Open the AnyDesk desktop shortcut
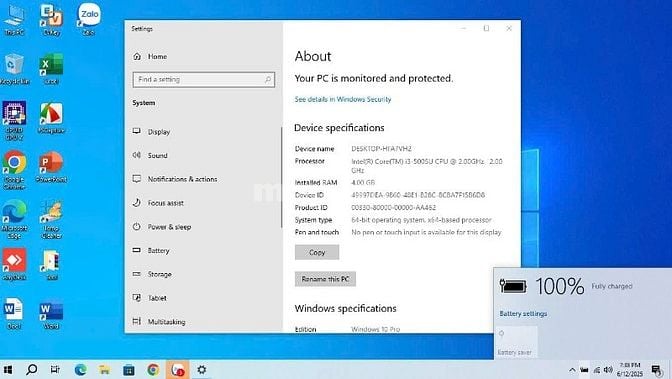 pyautogui.click(x=14, y=265)
